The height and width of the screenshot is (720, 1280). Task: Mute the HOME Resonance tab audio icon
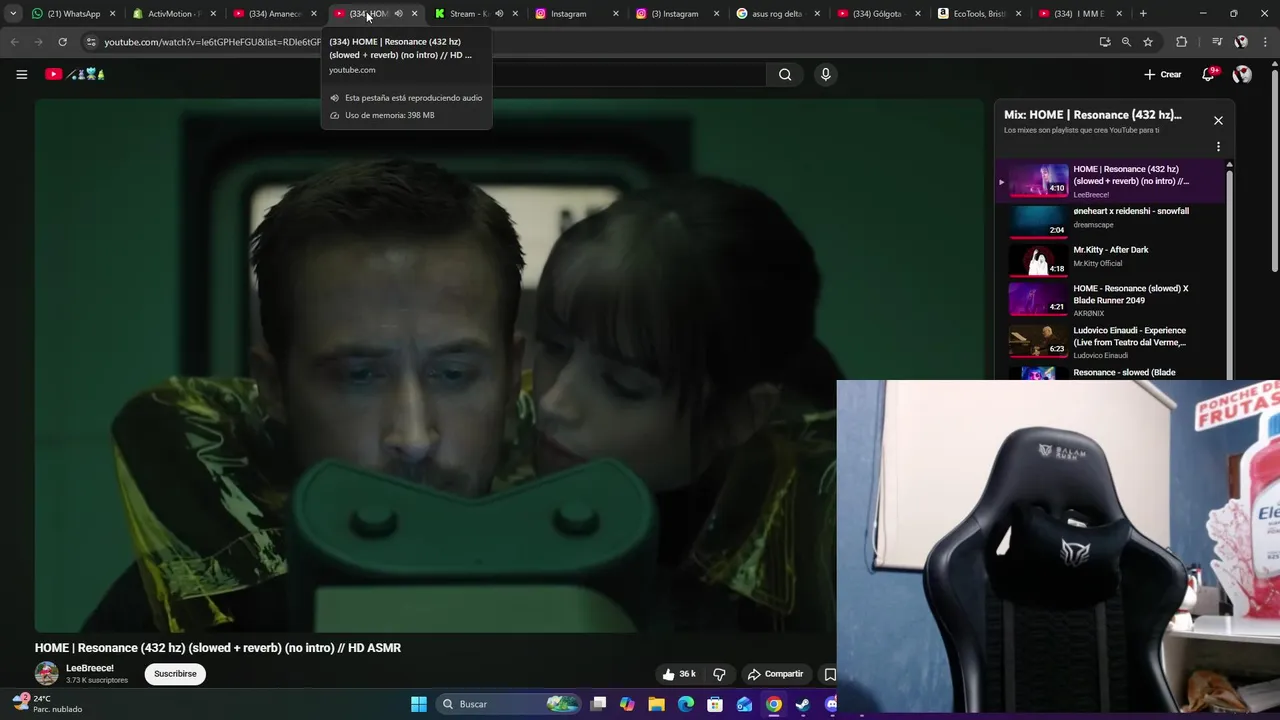(x=398, y=14)
